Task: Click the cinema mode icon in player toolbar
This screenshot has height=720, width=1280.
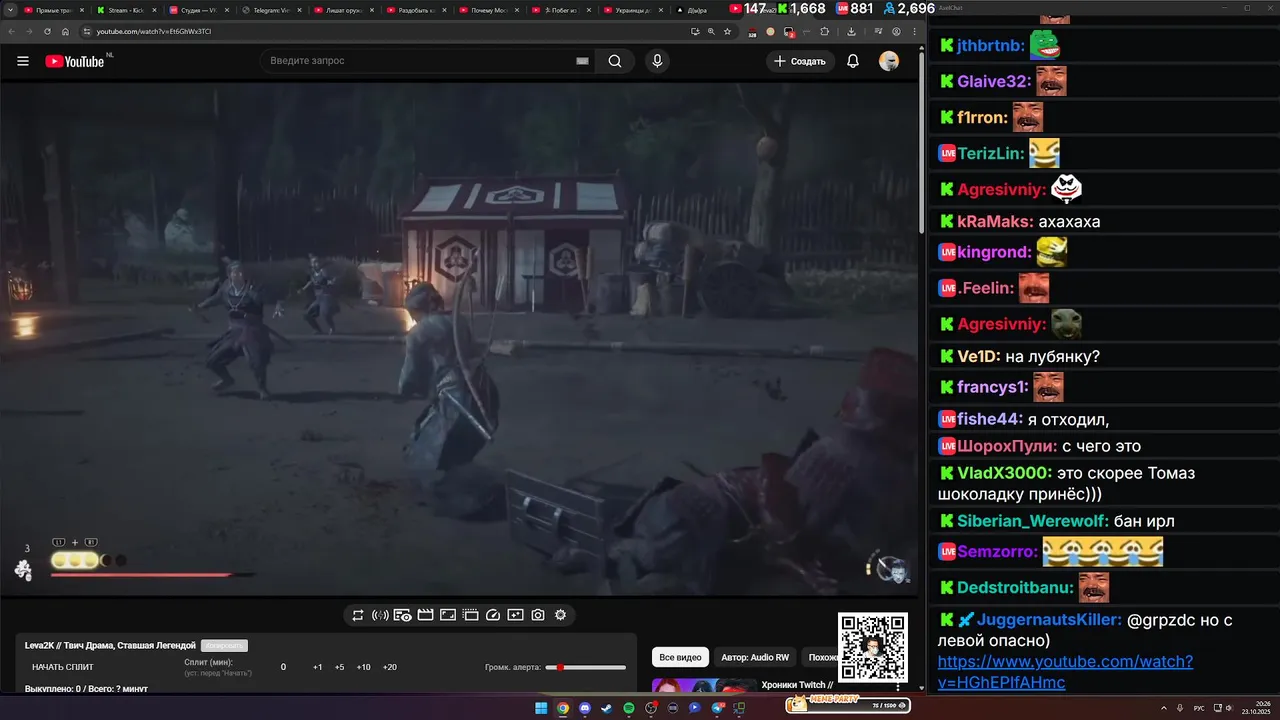Action: [x=470, y=615]
